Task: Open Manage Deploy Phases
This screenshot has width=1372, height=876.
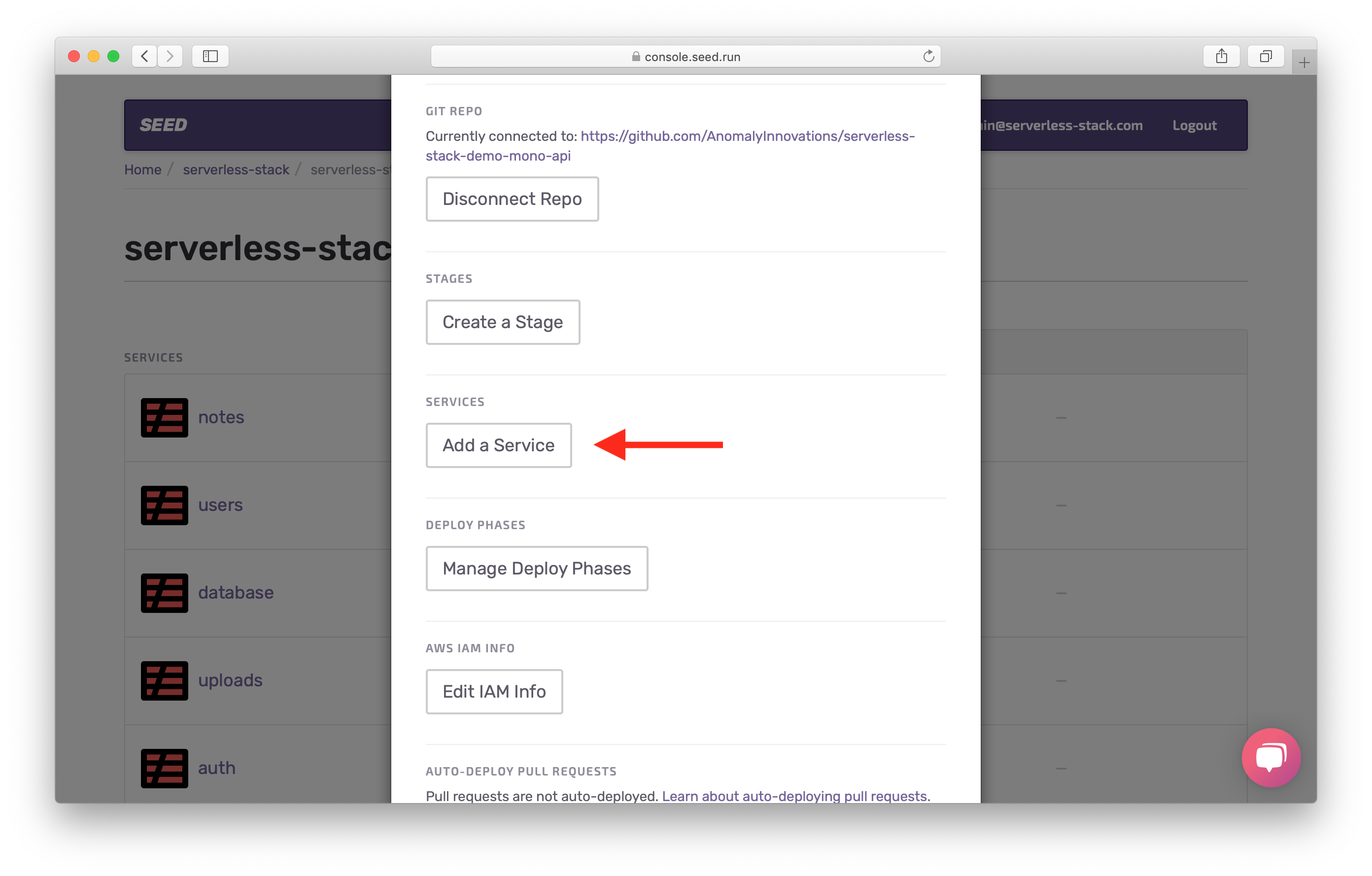Action: (536, 569)
